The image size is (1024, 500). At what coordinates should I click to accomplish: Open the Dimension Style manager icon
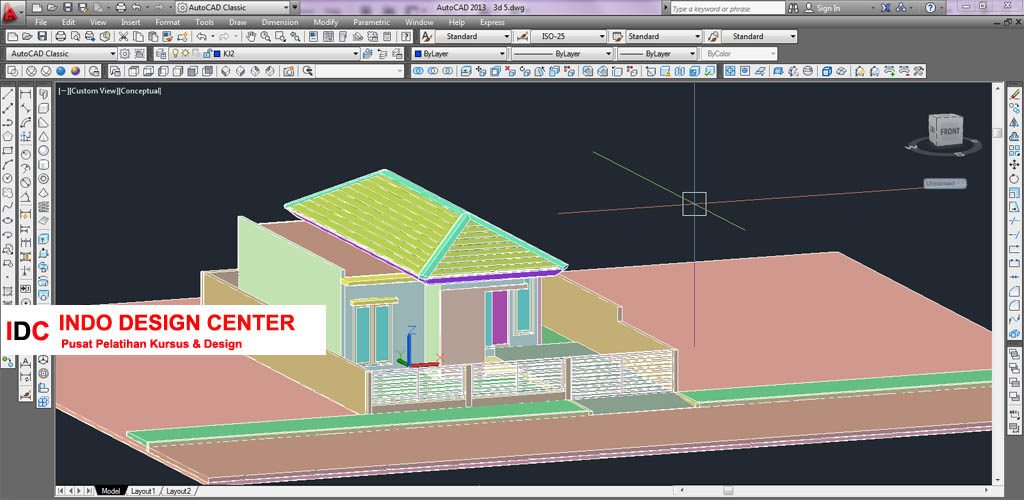pos(522,37)
